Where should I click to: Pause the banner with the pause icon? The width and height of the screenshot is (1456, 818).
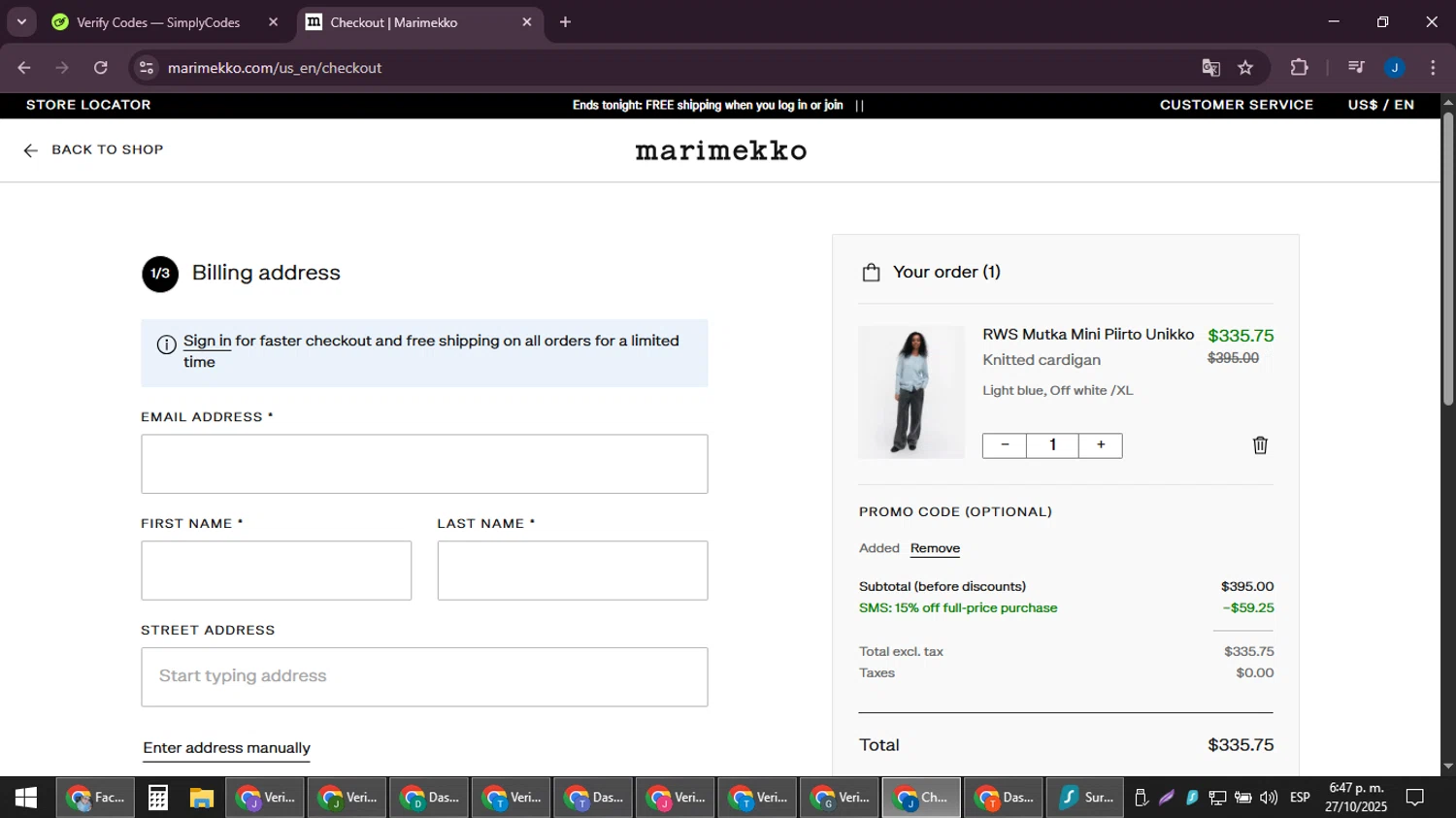tap(859, 106)
